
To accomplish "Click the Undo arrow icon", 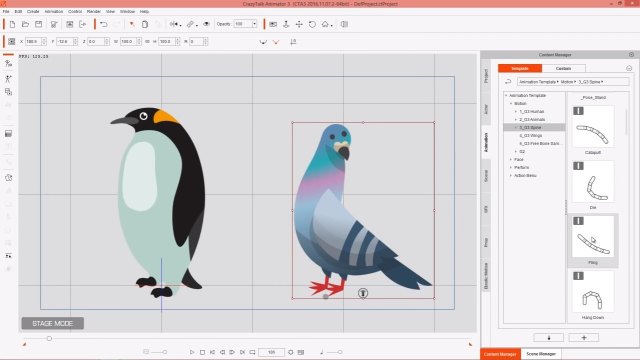I will click(104, 24).
